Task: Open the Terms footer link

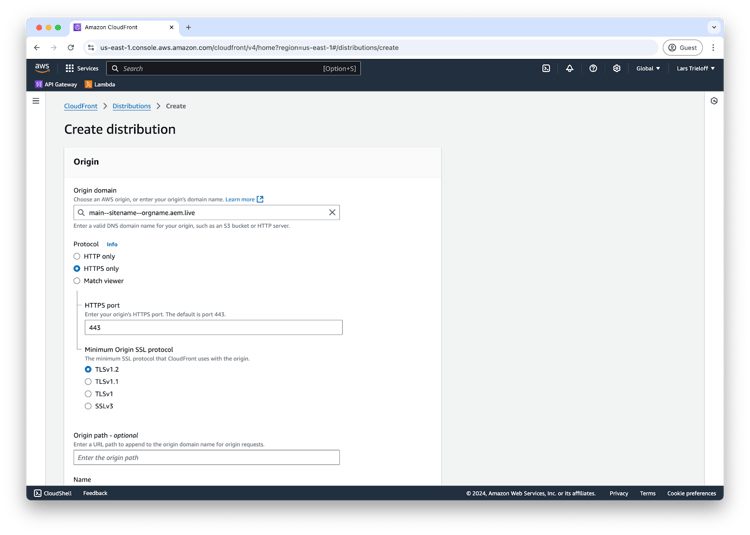Action: coord(648,493)
